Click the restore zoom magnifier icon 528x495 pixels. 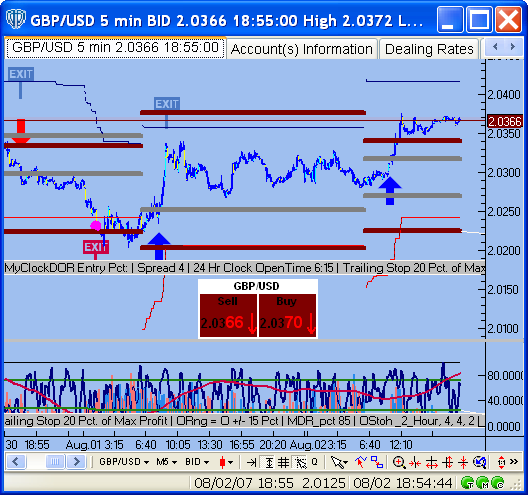(x=480, y=462)
